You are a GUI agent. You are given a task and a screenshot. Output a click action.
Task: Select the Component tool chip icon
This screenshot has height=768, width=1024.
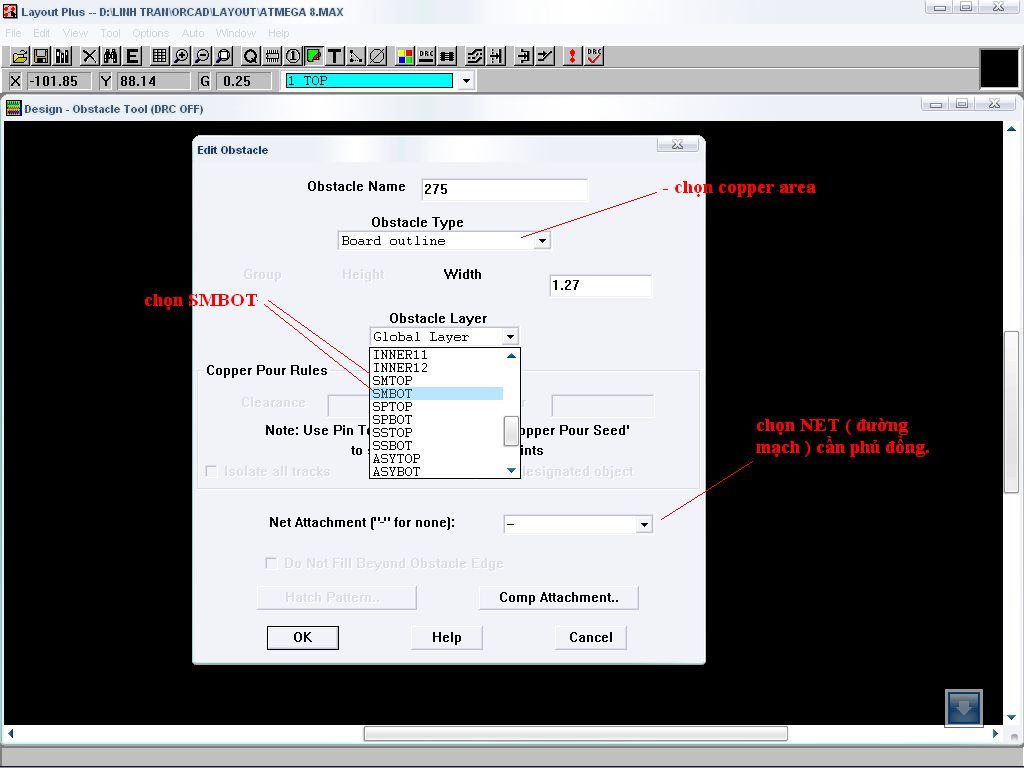point(272,57)
